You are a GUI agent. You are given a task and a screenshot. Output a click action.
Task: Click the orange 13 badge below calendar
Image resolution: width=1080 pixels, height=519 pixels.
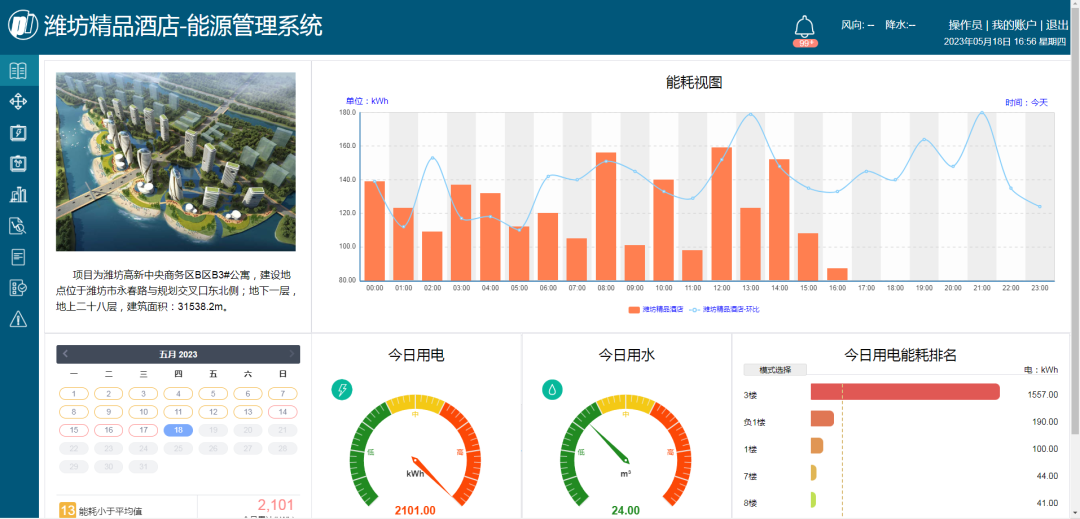point(68,510)
